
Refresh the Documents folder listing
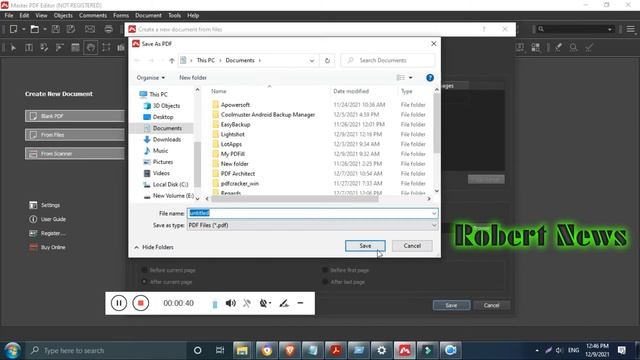tap(327, 60)
